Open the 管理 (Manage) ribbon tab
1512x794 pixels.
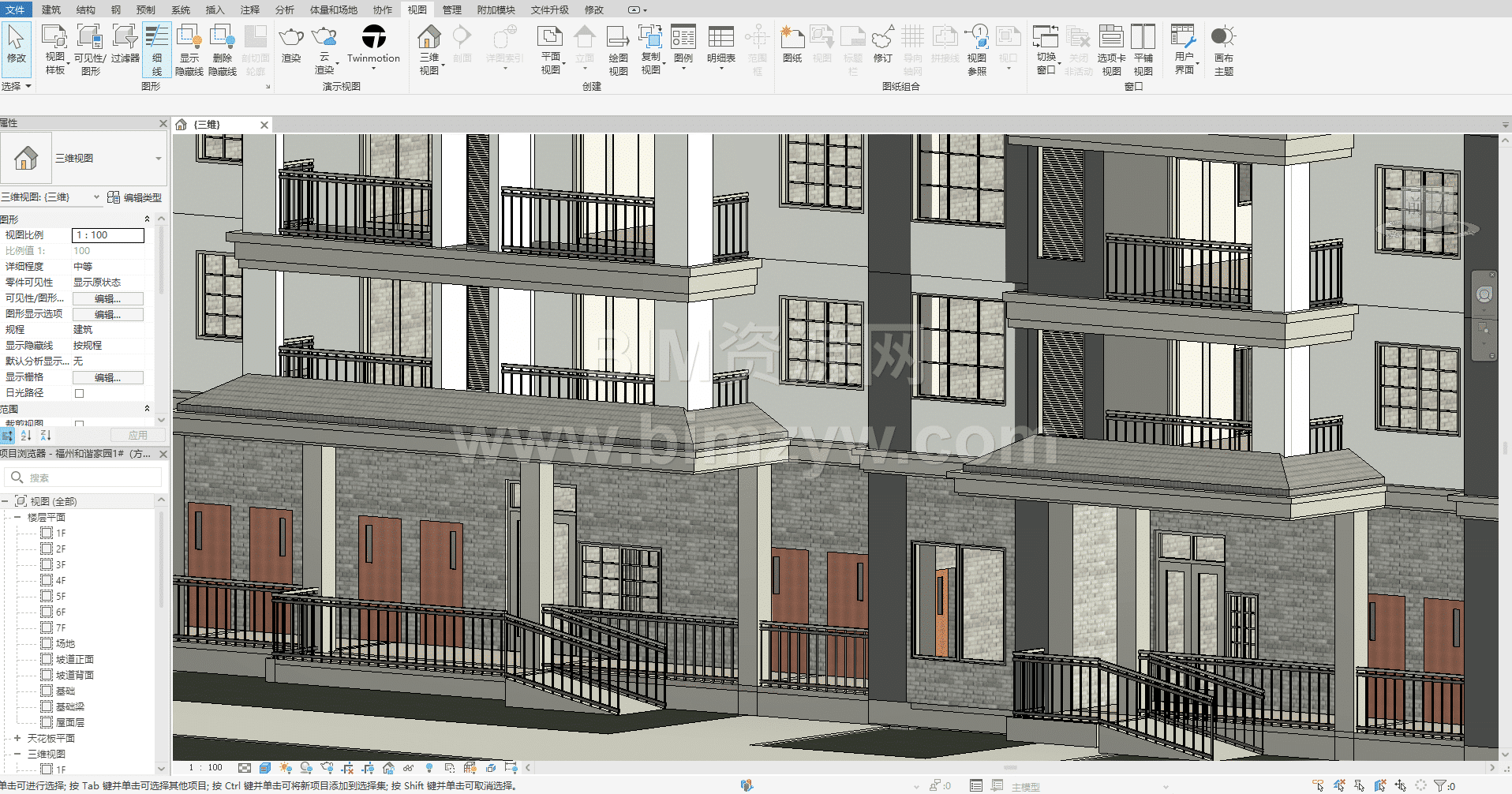click(451, 9)
